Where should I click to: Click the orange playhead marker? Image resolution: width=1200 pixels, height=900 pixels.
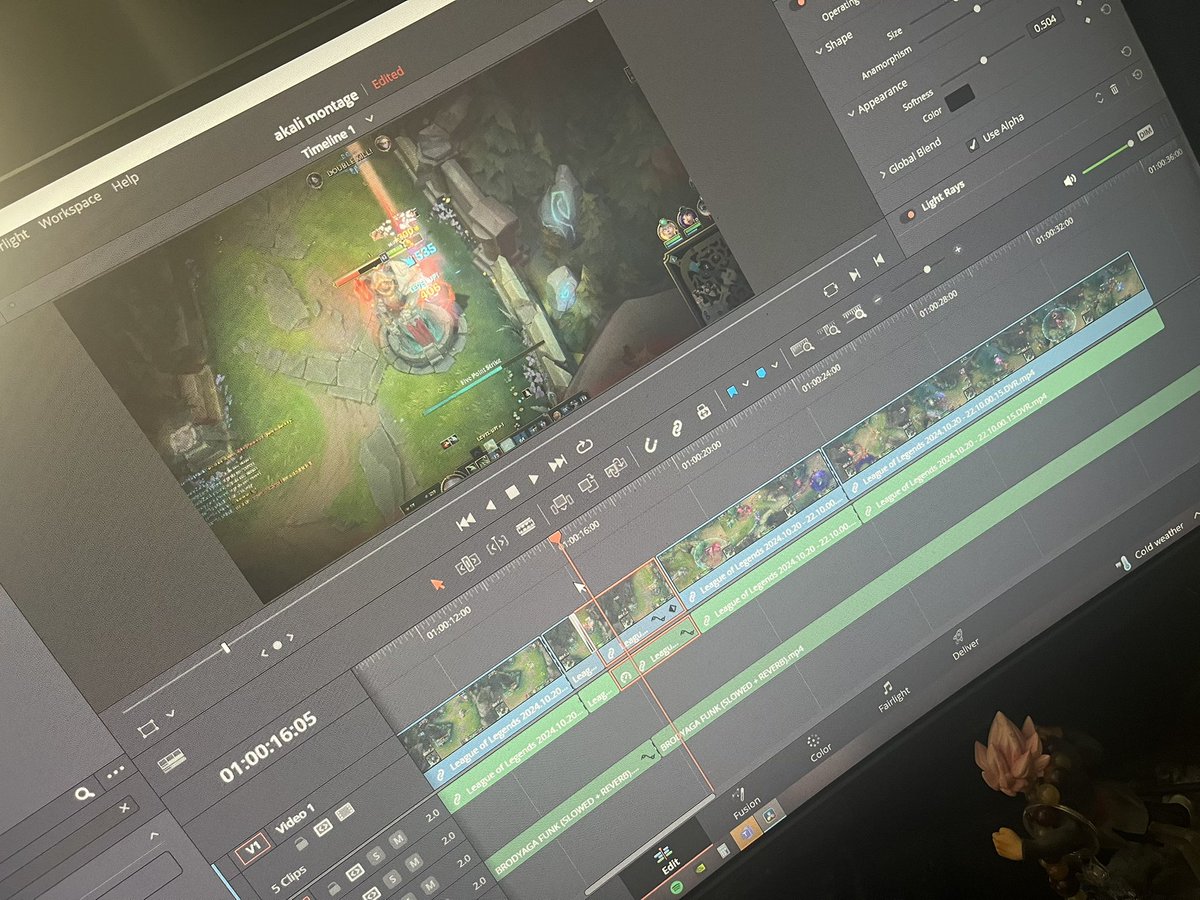(x=554, y=539)
